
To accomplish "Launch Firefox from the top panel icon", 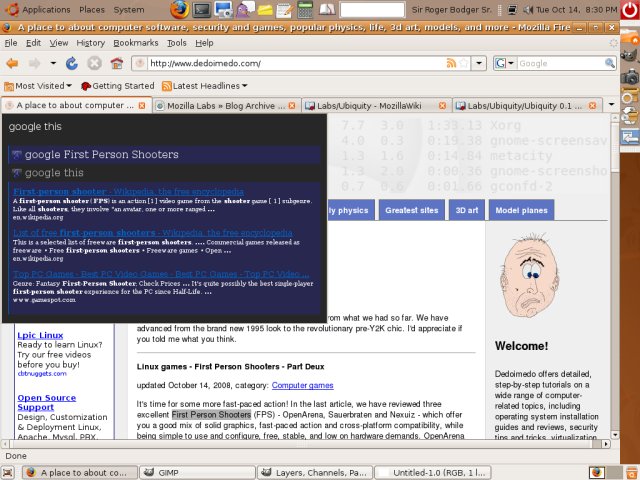I will [x=180, y=9].
